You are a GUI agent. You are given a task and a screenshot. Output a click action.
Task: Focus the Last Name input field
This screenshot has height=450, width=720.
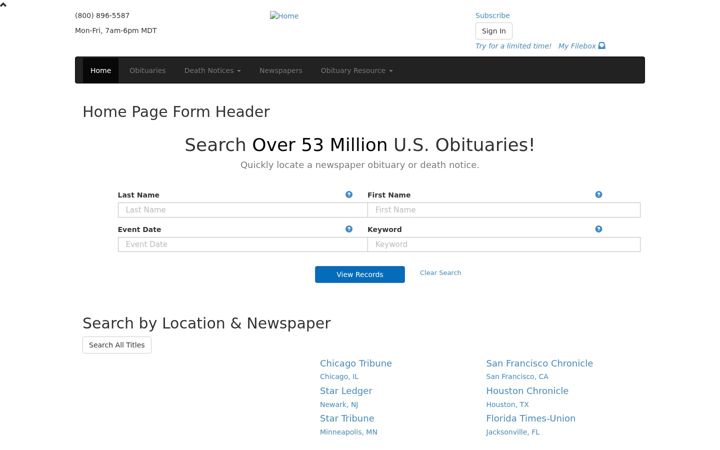[242, 210]
